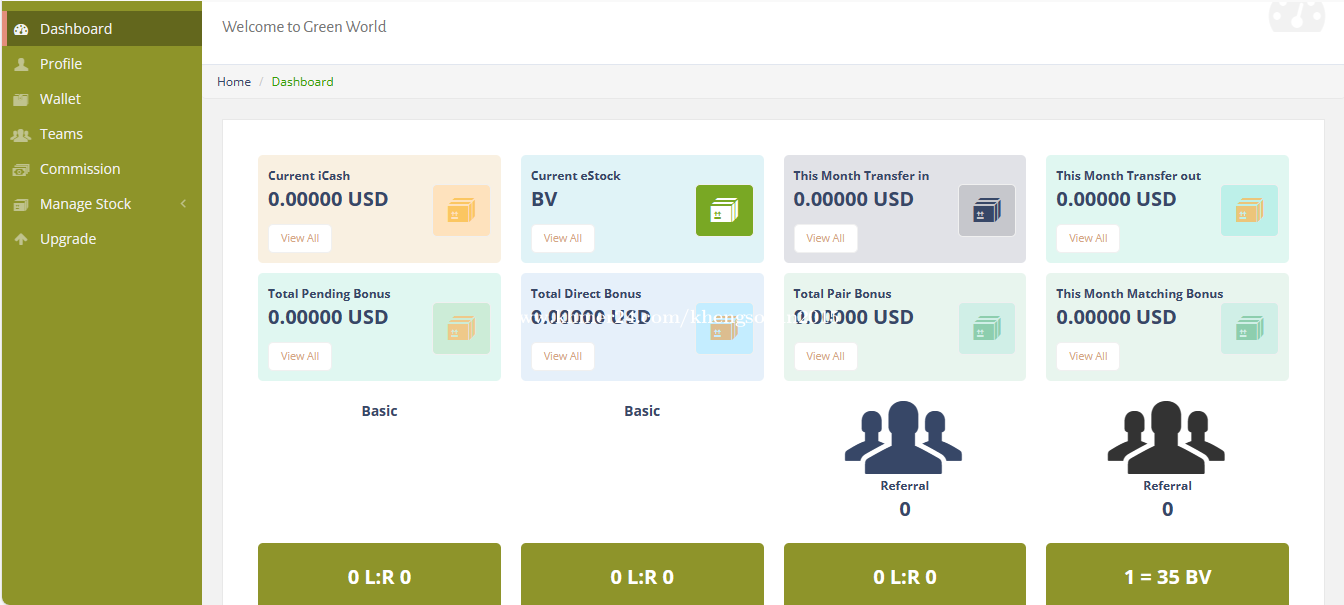Viewport: 1344px width, 605px height.
Task: Click View All on Current iCash
Action: click(299, 238)
